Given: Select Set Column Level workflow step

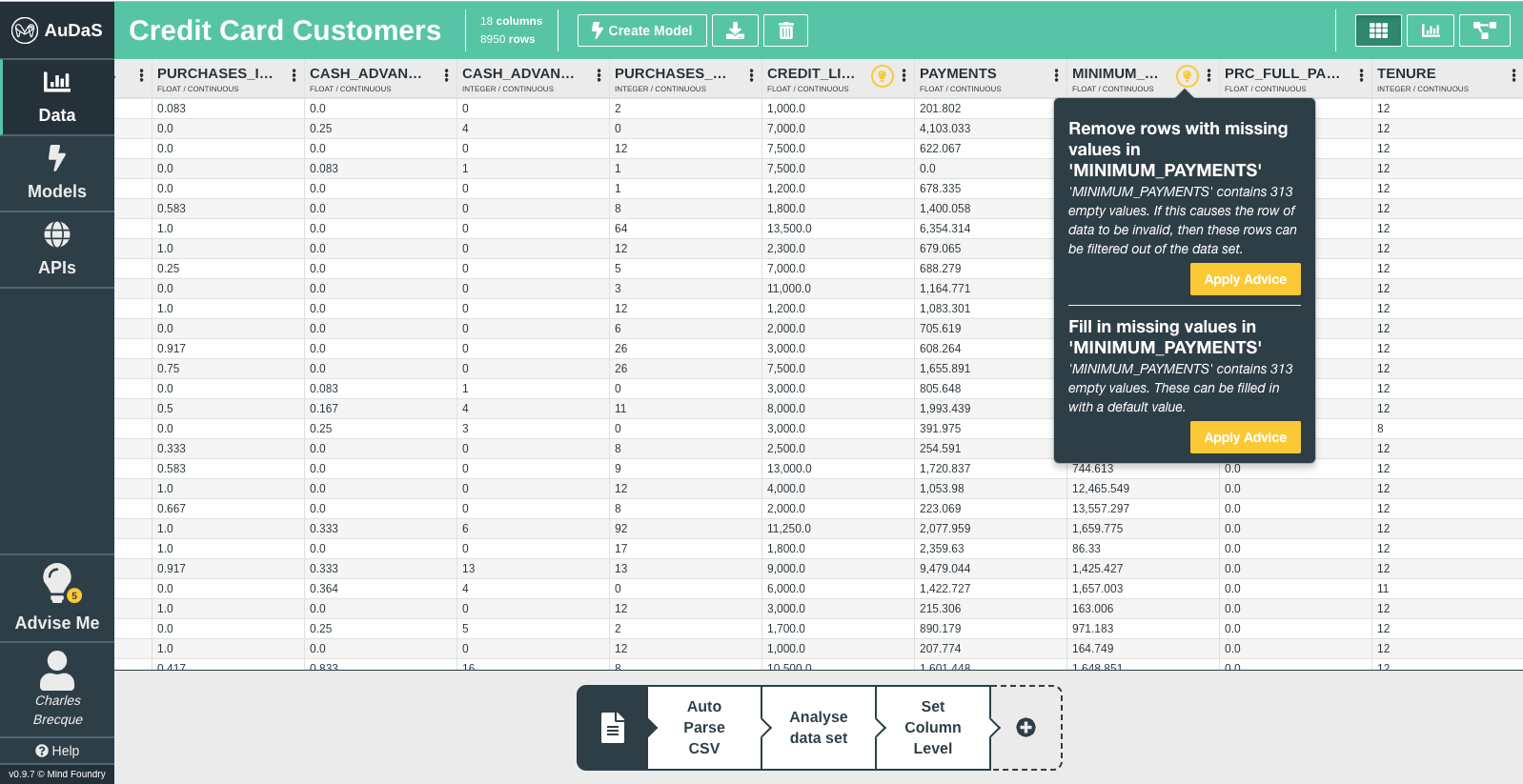Looking at the screenshot, I should click(x=933, y=728).
